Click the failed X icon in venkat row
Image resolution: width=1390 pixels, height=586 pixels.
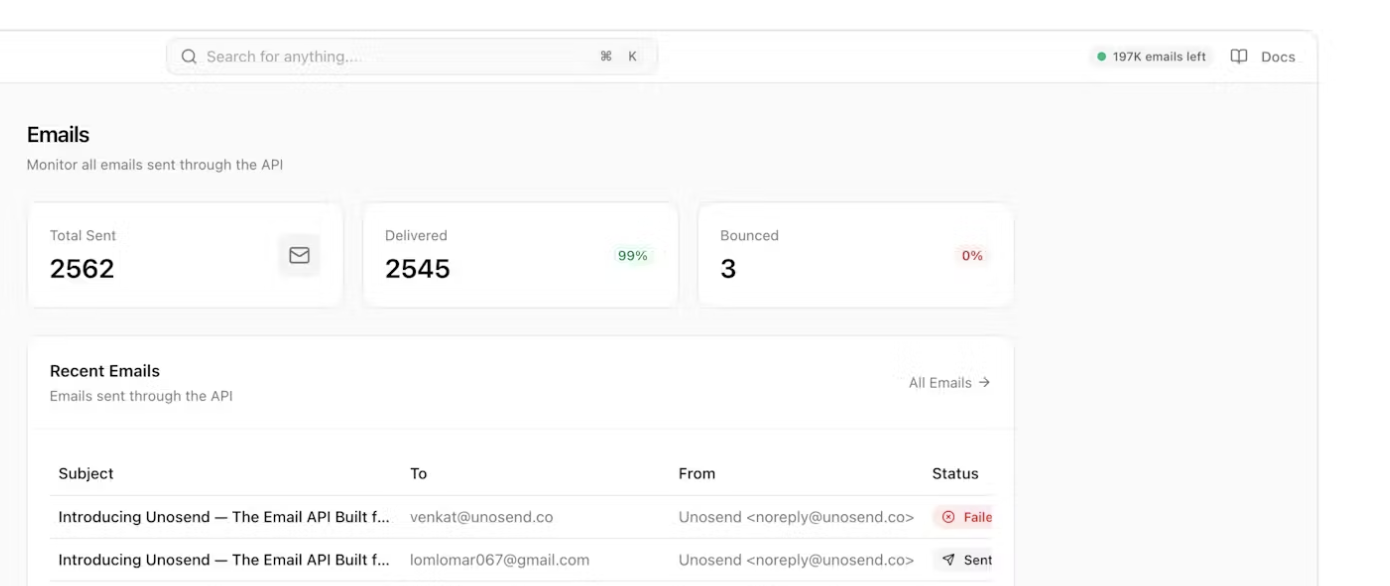(x=949, y=517)
